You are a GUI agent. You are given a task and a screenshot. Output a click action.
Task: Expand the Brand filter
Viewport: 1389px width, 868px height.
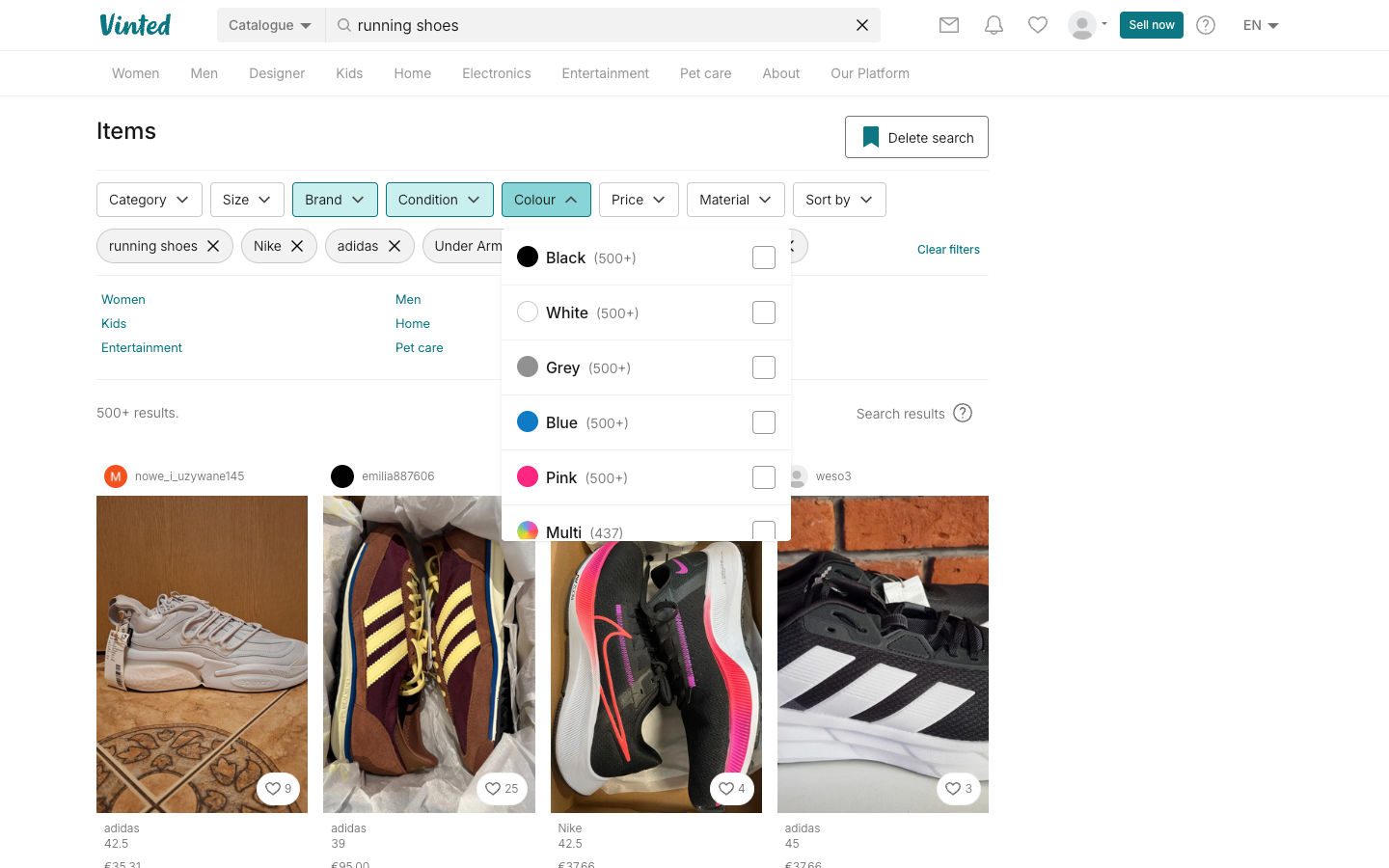click(335, 200)
